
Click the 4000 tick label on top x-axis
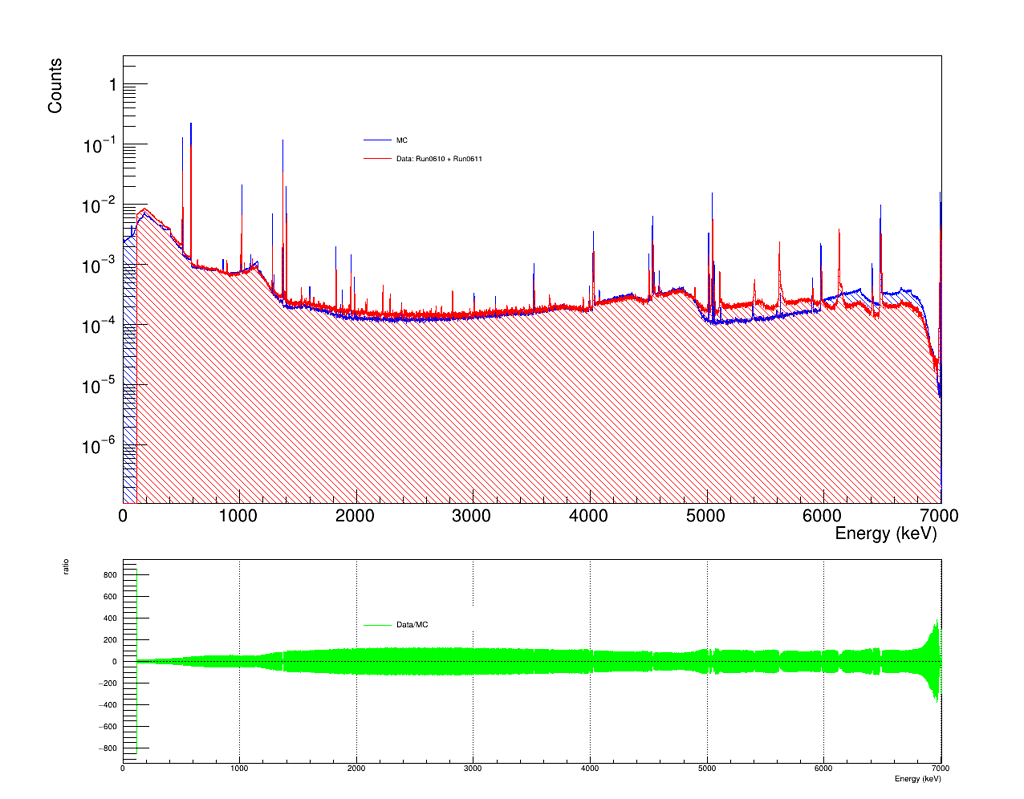(588, 516)
